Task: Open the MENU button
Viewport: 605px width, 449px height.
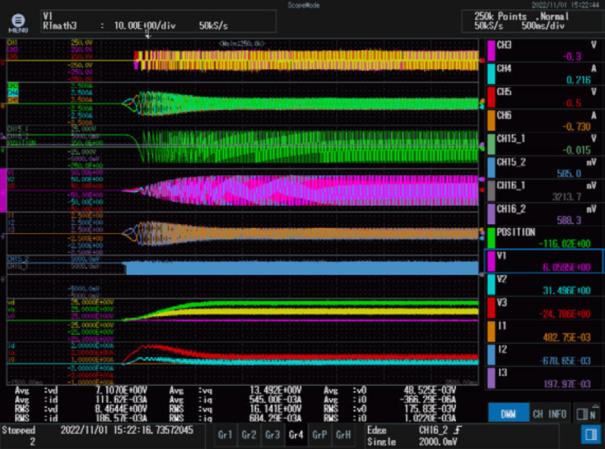Action: pos(18,23)
